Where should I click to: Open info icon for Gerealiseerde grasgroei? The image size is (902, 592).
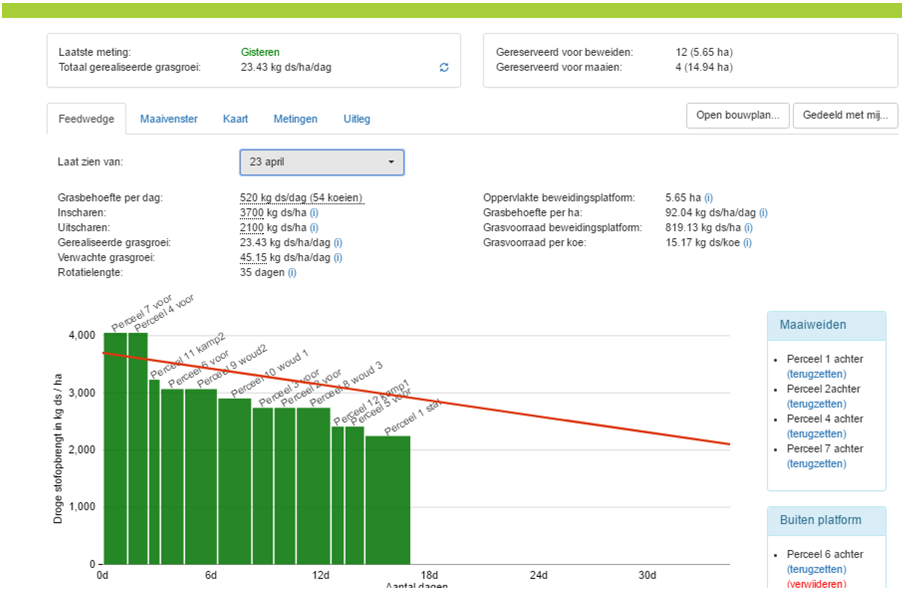click(x=337, y=243)
